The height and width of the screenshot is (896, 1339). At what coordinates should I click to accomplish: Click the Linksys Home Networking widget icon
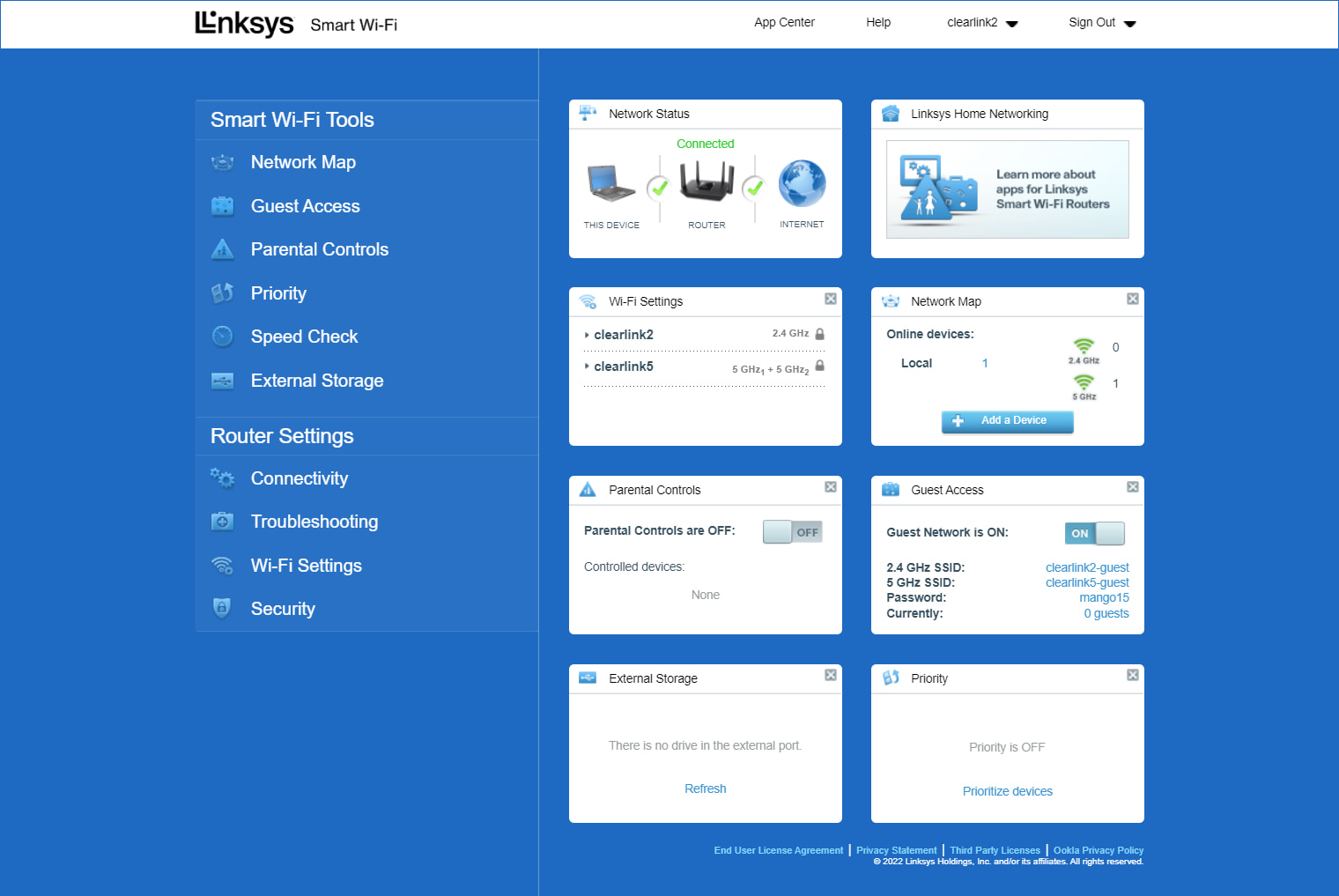(891, 114)
